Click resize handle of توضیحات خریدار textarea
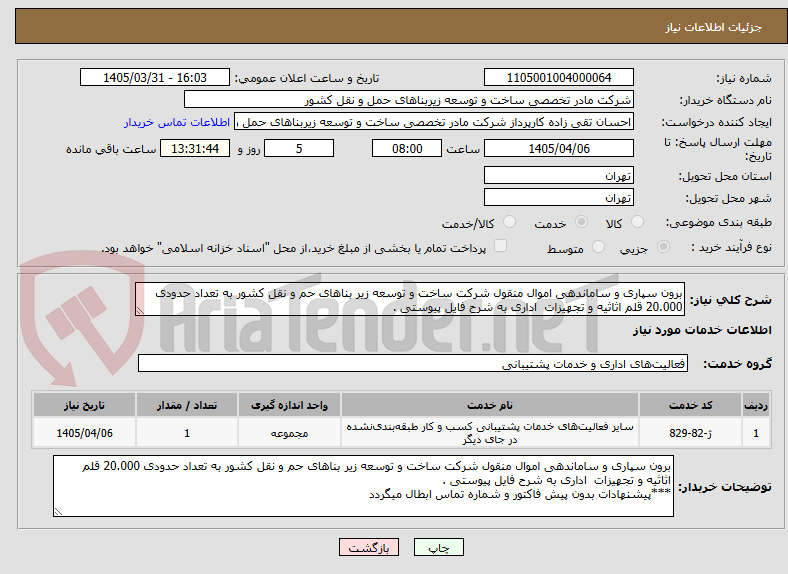788x574 pixels. click(58, 512)
